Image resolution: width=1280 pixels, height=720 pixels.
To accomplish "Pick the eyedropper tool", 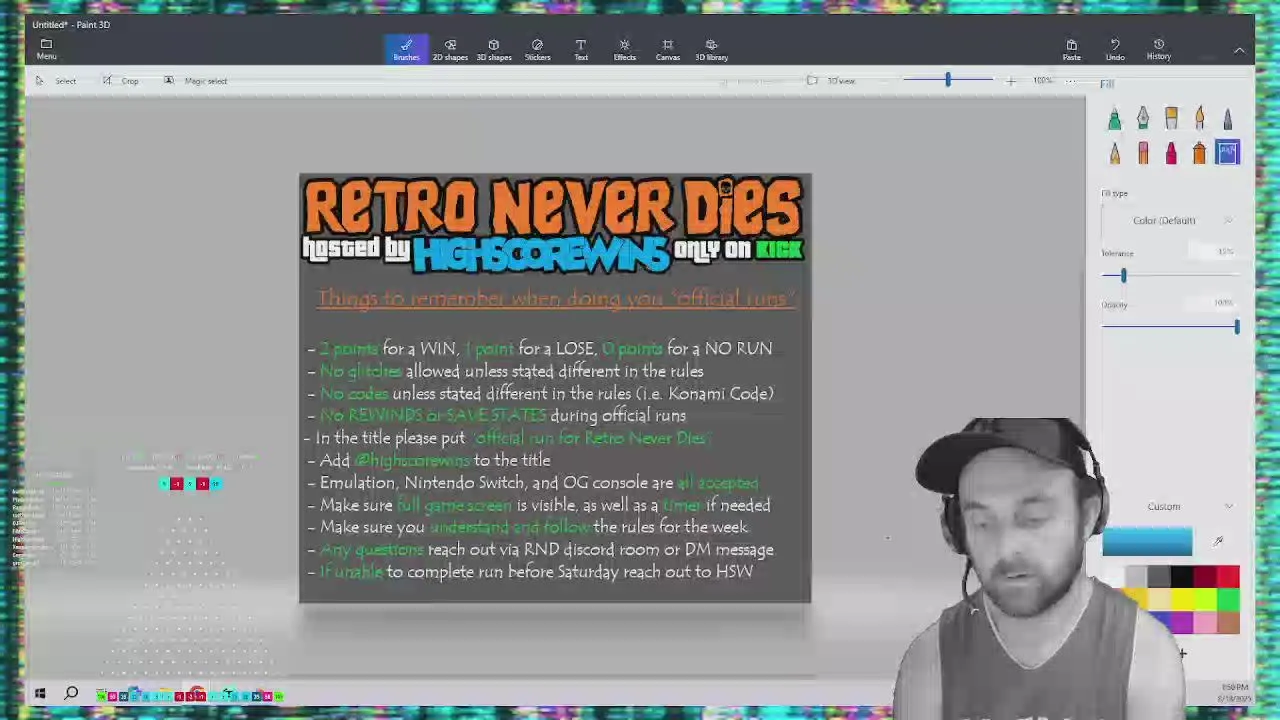I will (1218, 542).
